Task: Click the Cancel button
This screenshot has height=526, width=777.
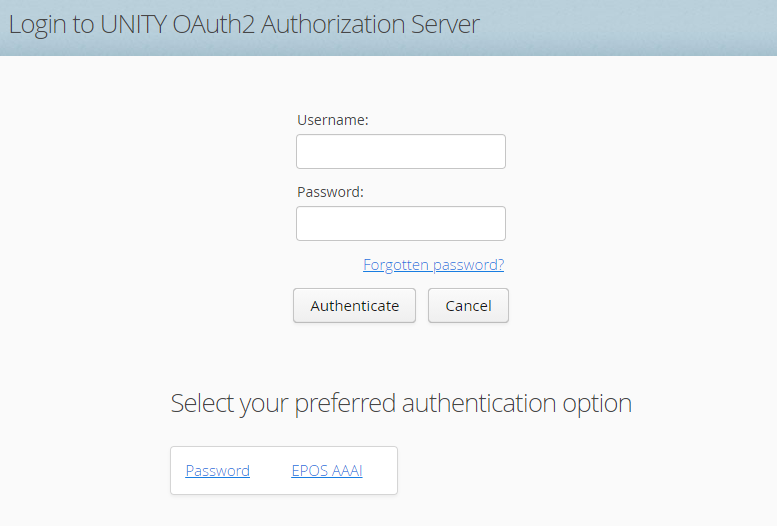Action: [x=468, y=305]
